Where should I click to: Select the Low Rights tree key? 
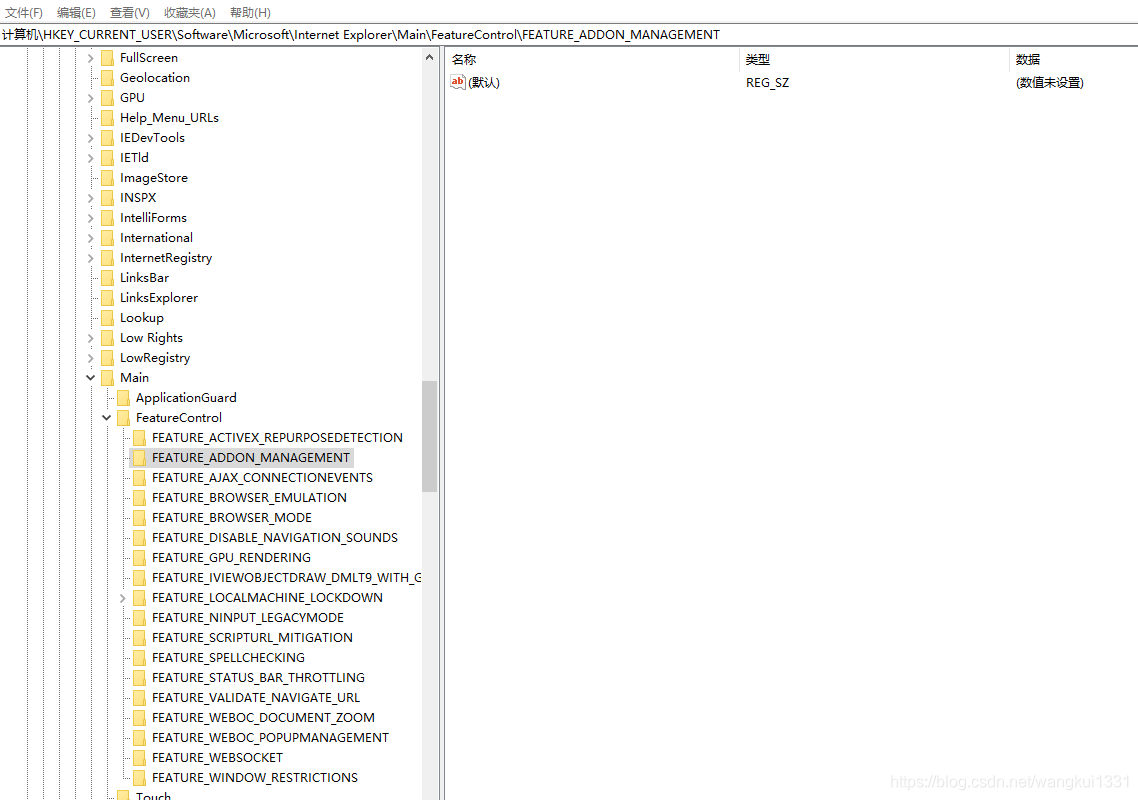tap(151, 338)
